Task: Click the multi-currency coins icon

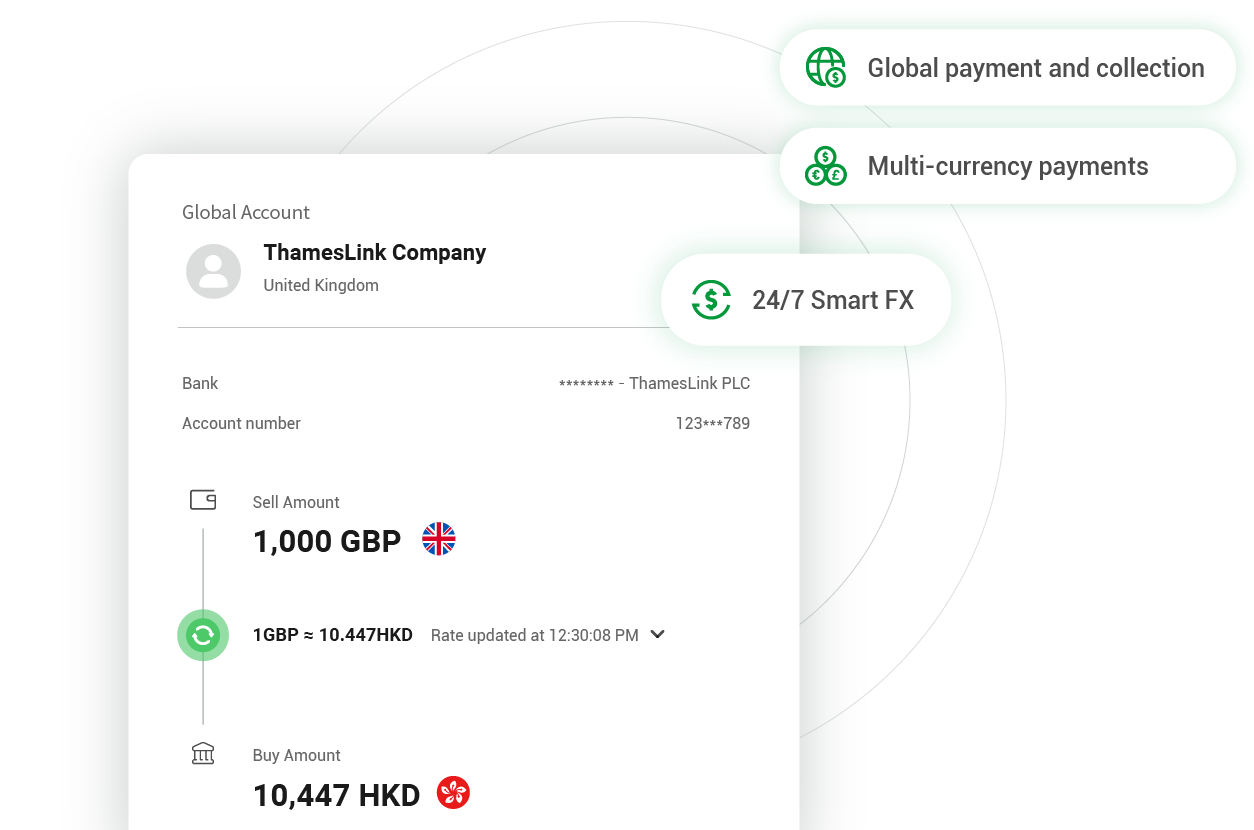Action: pos(826,166)
